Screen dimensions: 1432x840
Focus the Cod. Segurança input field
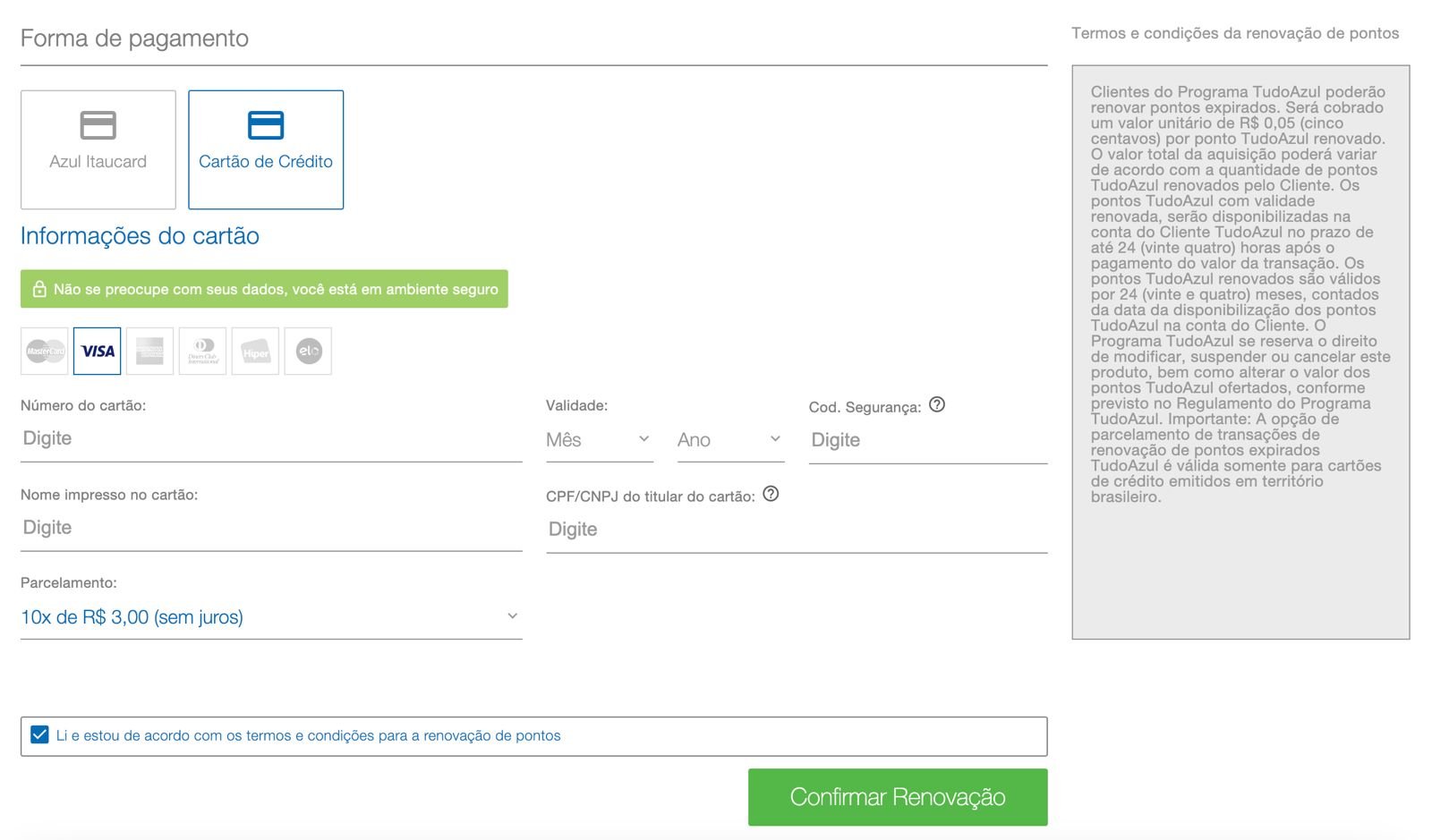pos(928,441)
